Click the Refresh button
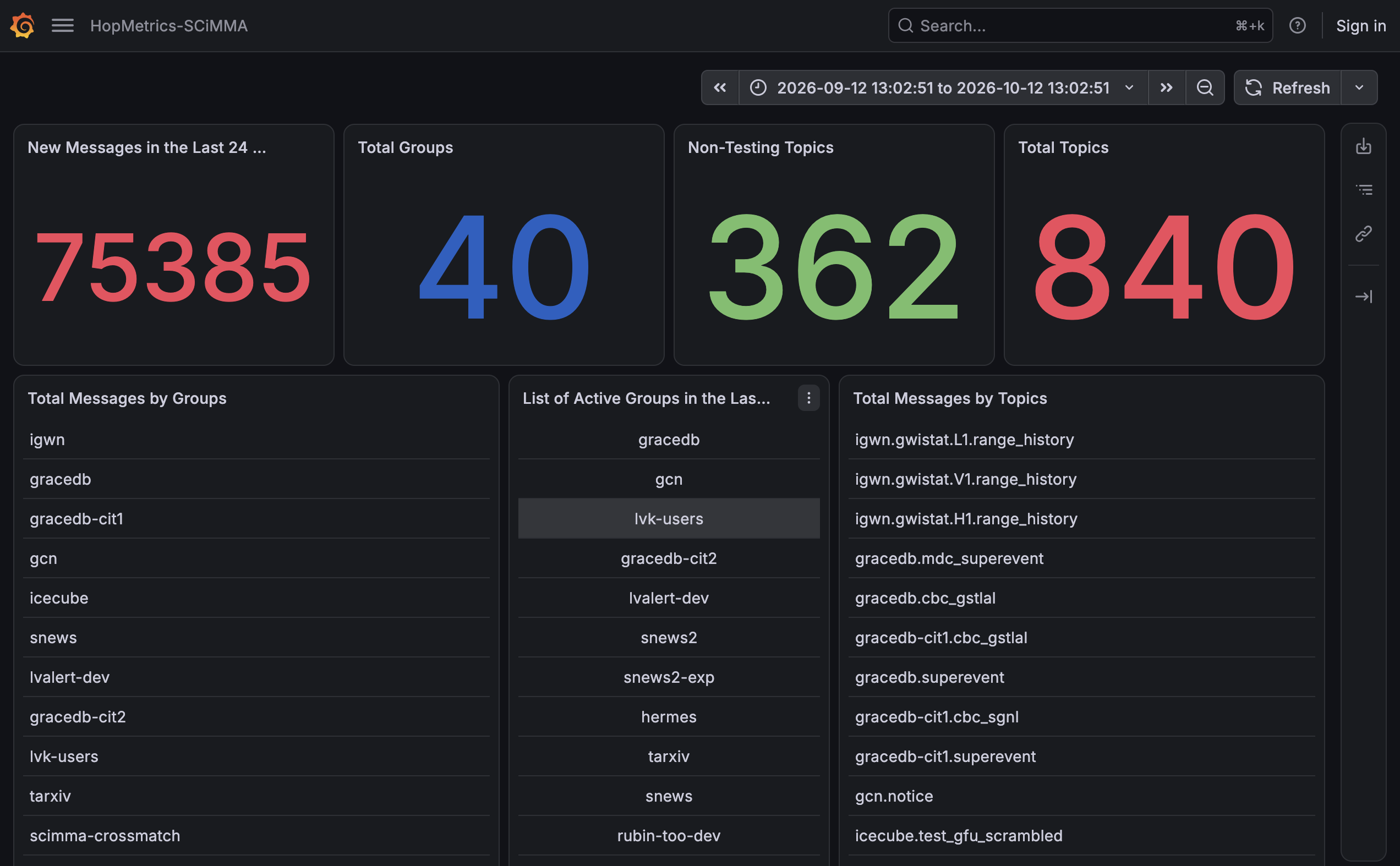Image resolution: width=1400 pixels, height=866 pixels. (x=1287, y=87)
